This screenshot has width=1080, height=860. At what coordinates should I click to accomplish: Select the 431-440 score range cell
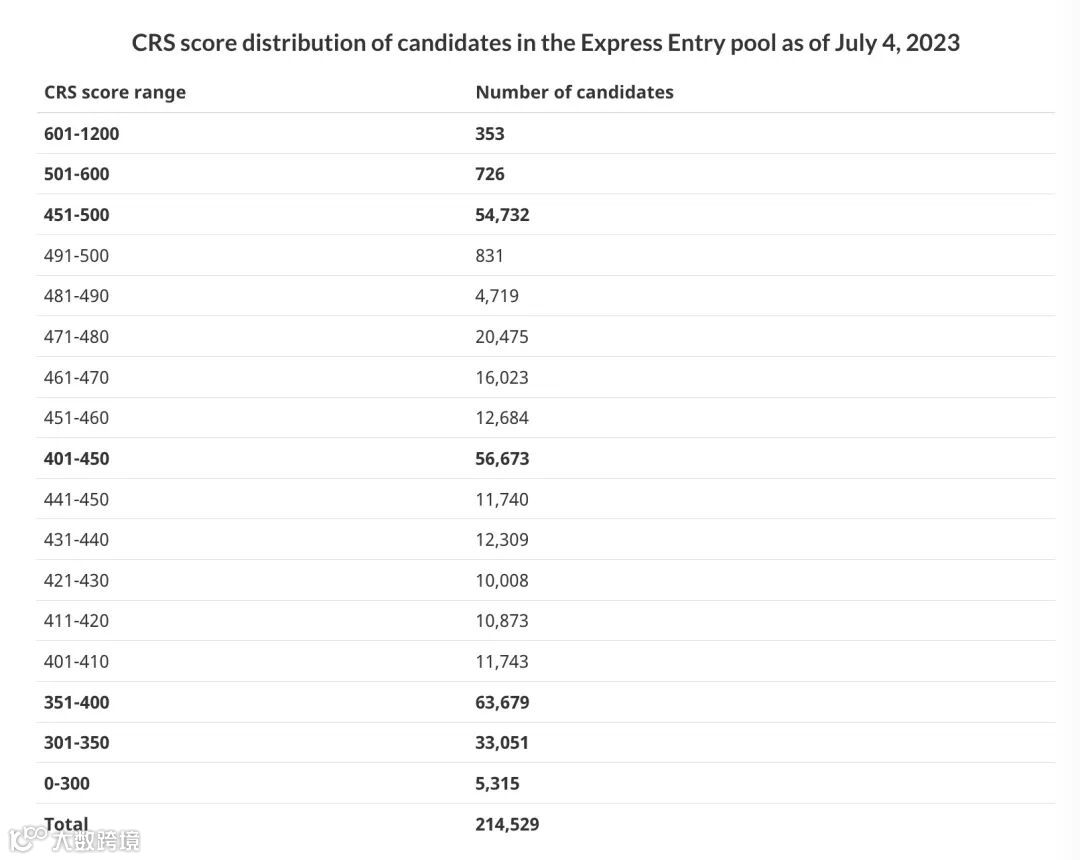pos(77,539)
